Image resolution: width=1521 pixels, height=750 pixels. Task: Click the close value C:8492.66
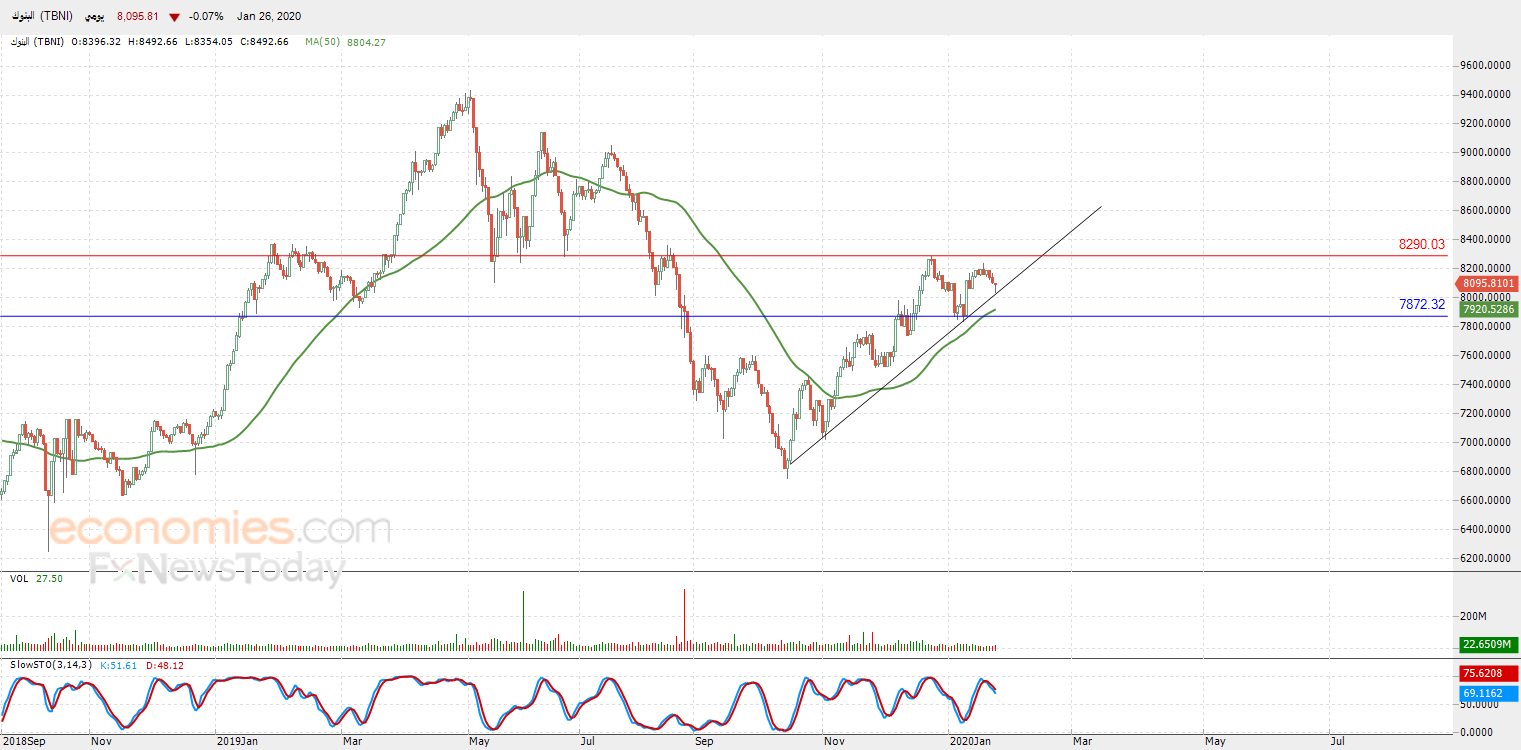pos(264,42)
